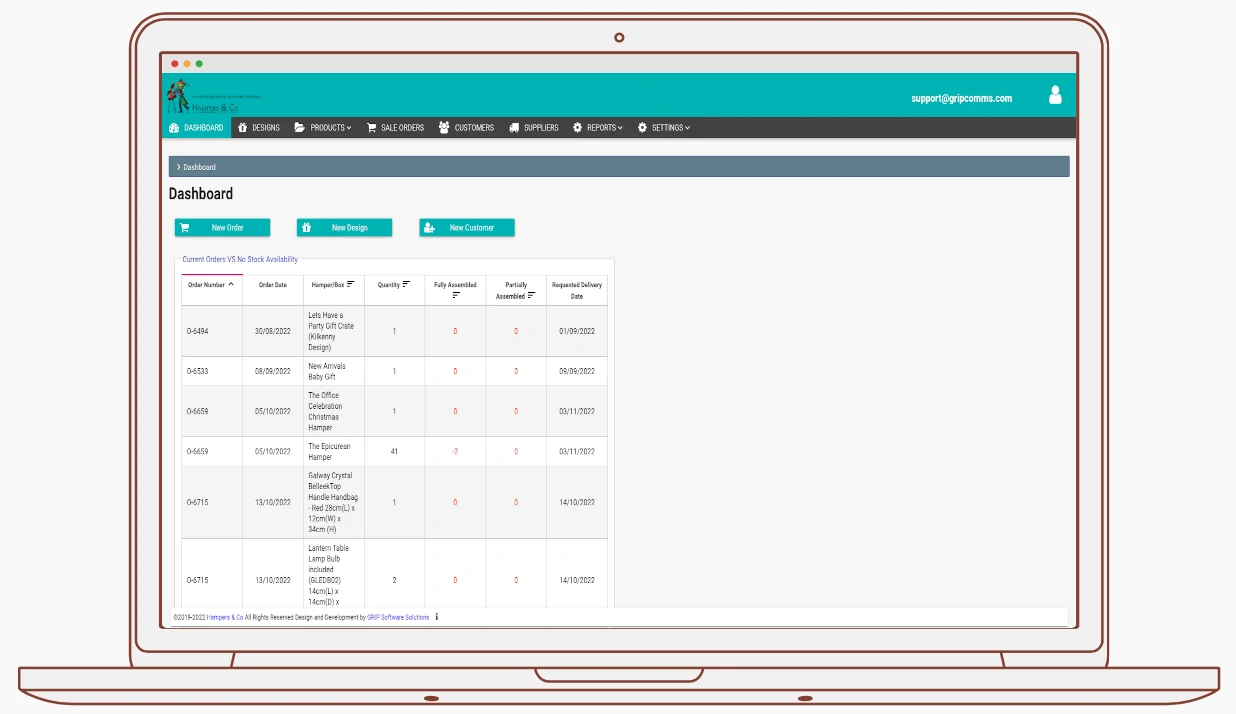The image size is (1236, 714).
Task: Click the Reports gear icon in the navbar
Action: [x=578, y=128]
